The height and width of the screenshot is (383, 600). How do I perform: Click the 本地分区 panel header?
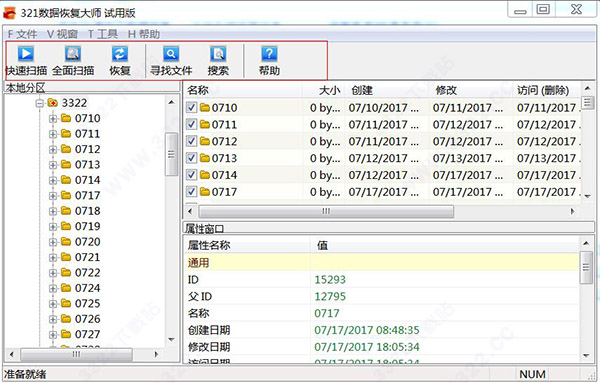(92, 88)
